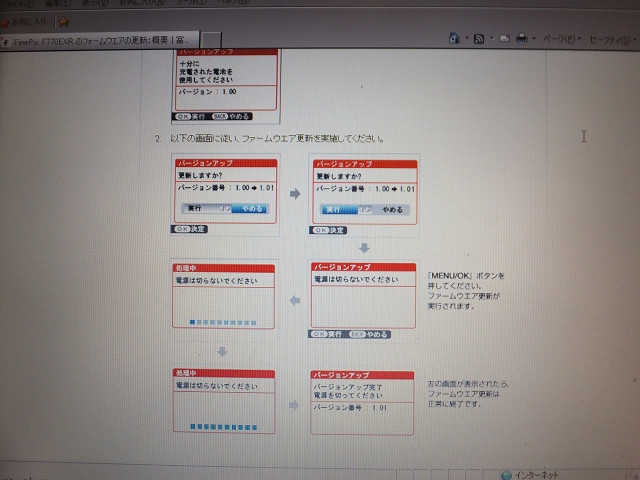Image resolution: width=640 pixels, height=480 pixels.
Task: Open the セーフティ(S) menu
Action: (x=612, y=40)
